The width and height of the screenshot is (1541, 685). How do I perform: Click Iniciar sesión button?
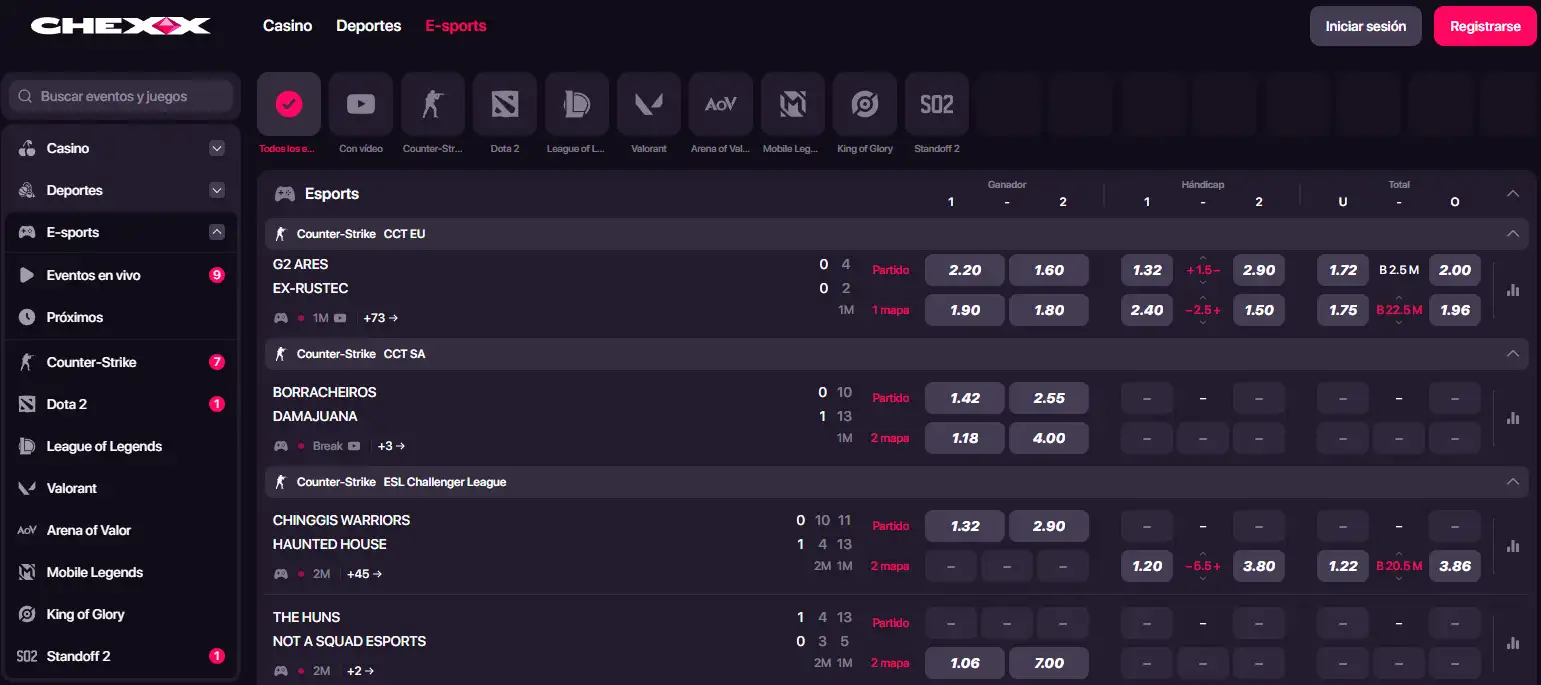click(1366, 26)
